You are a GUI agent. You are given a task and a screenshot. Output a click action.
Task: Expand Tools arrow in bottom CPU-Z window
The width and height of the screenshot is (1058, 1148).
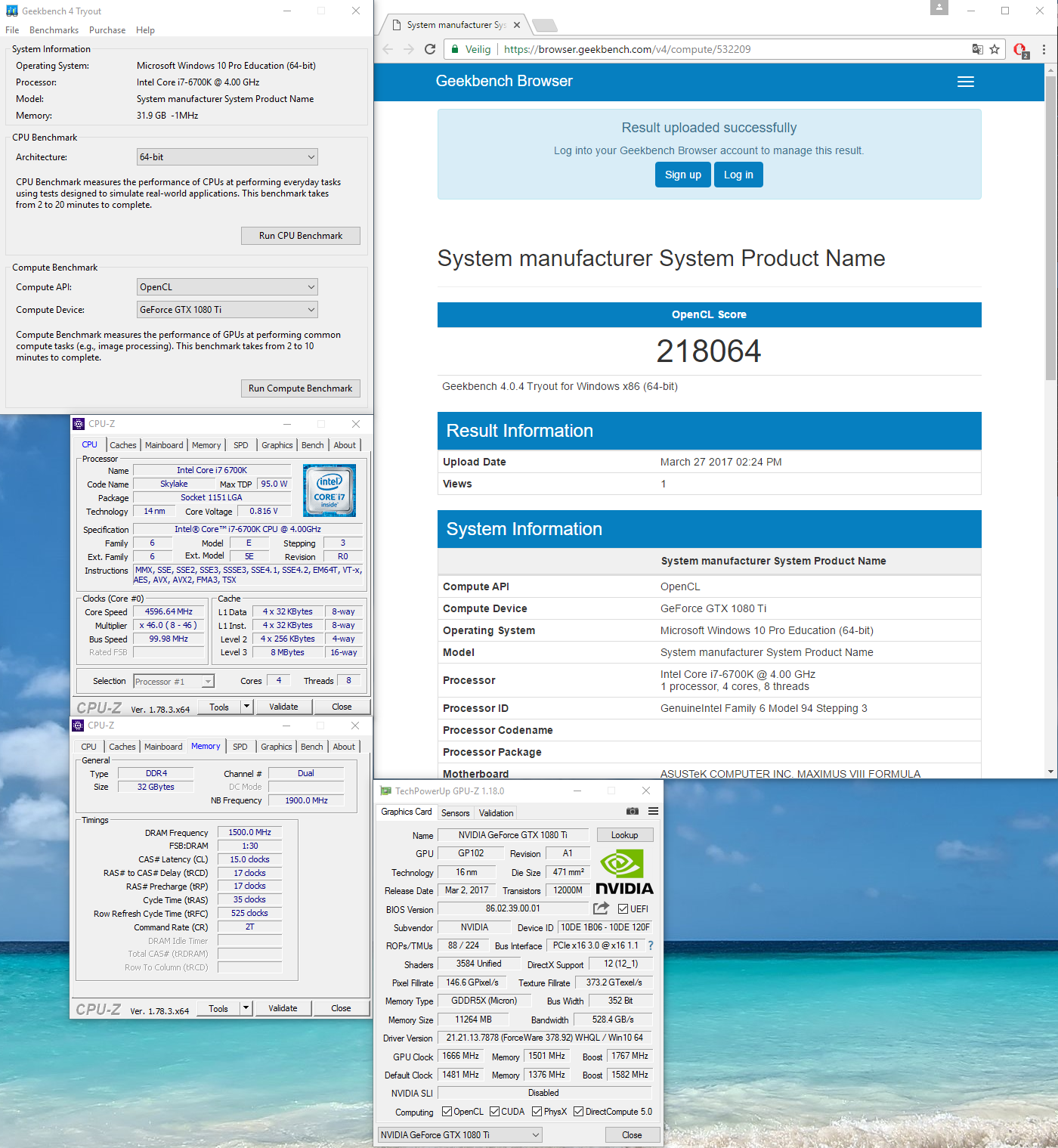coord(246,1008)
